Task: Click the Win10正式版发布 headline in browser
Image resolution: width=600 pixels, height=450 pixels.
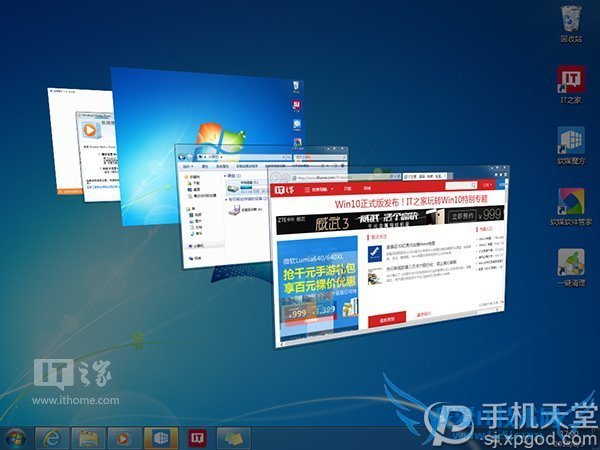Action: click(x=411, y=201)
